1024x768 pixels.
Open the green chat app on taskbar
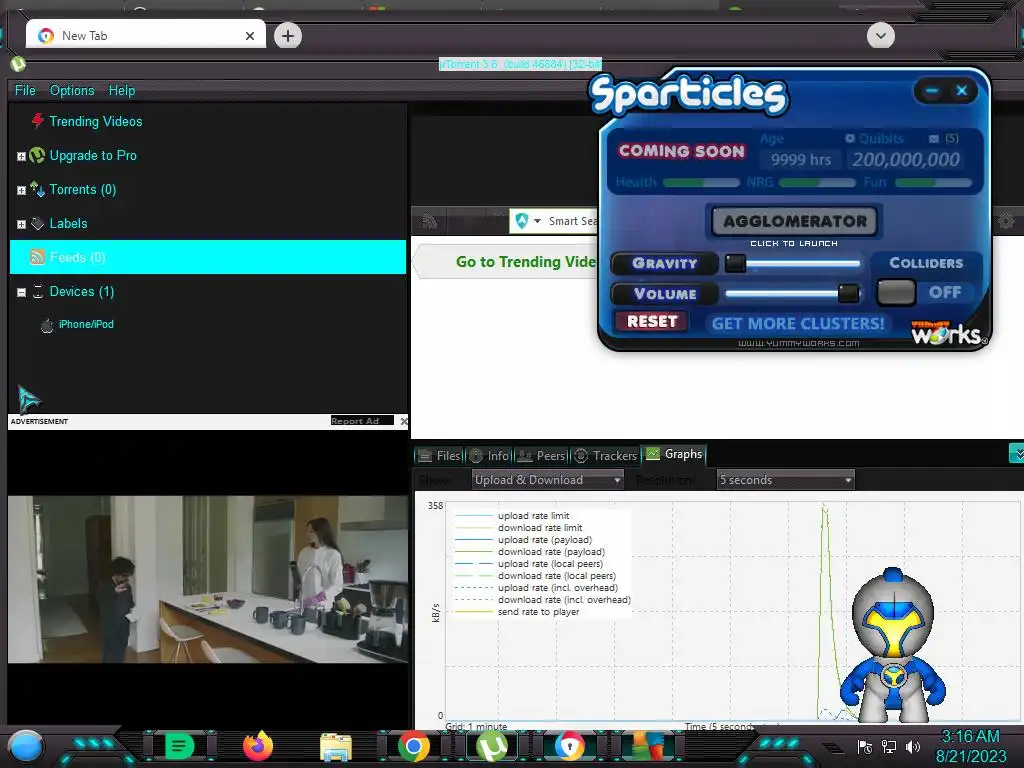point(179,746)
